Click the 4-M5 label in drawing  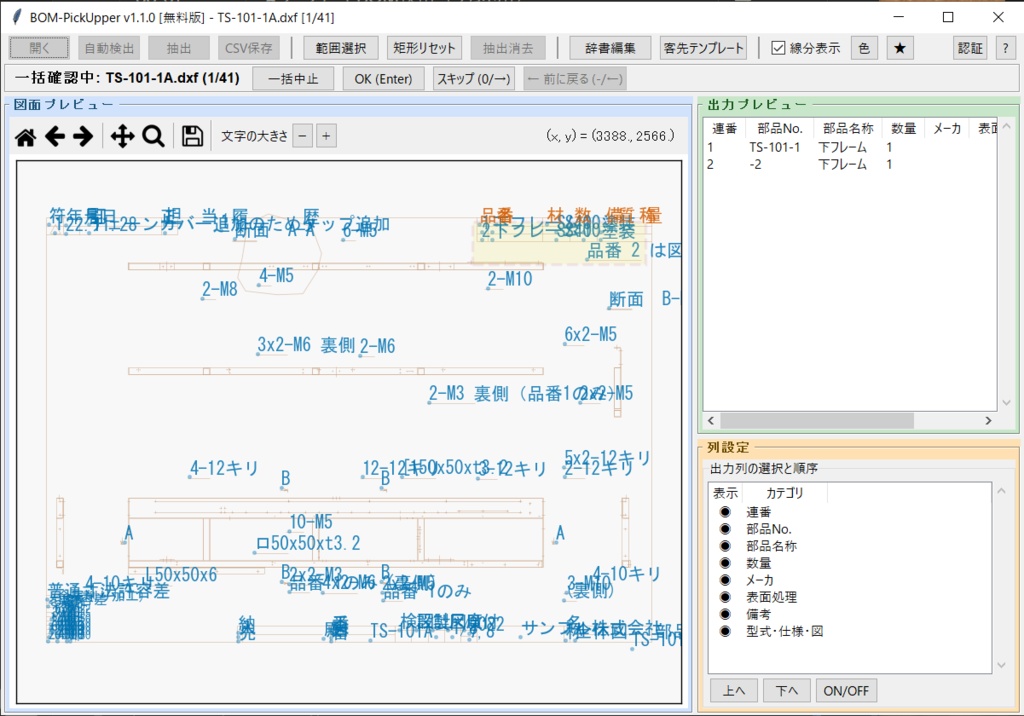276,276
